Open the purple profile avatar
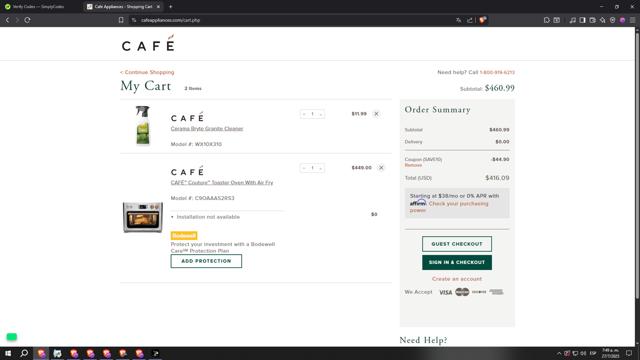The image size is (640, 360). (622, 20)
